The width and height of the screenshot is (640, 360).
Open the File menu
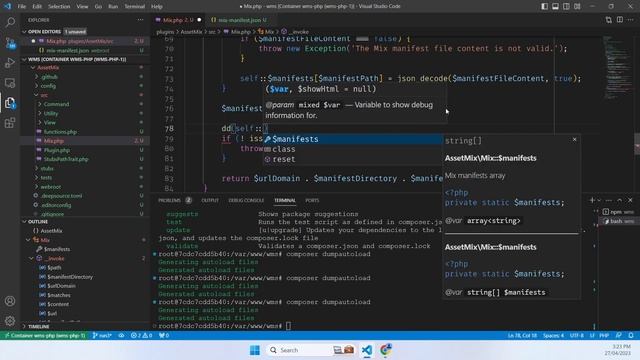point(22,6)
